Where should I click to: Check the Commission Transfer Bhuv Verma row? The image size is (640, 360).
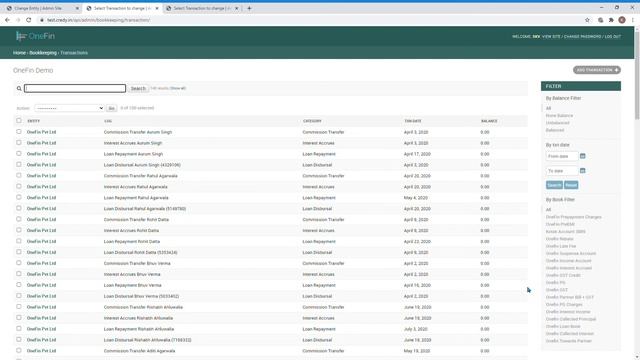[19, 263]
